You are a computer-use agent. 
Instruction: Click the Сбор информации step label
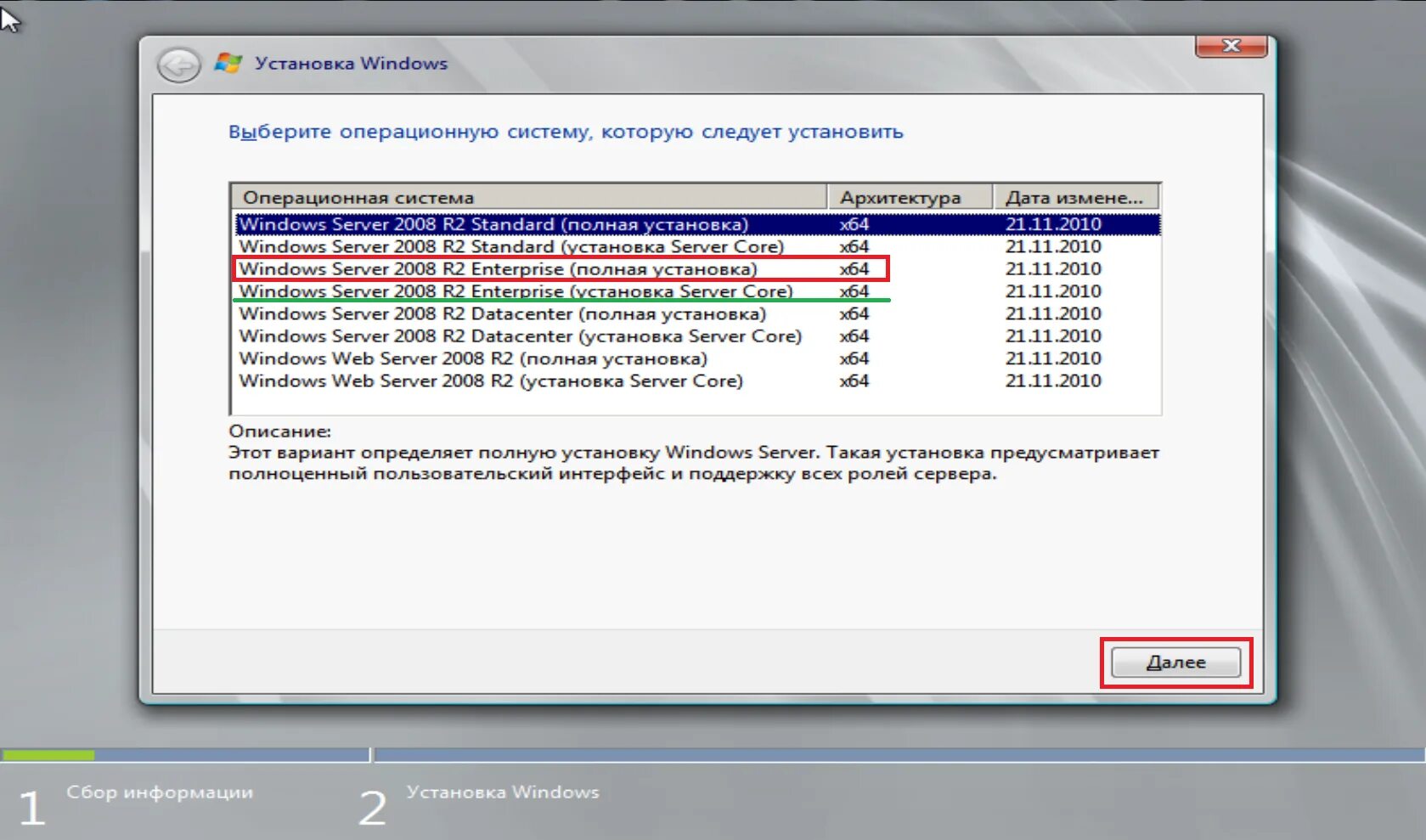pyautogui.click(x=160, y=792)
